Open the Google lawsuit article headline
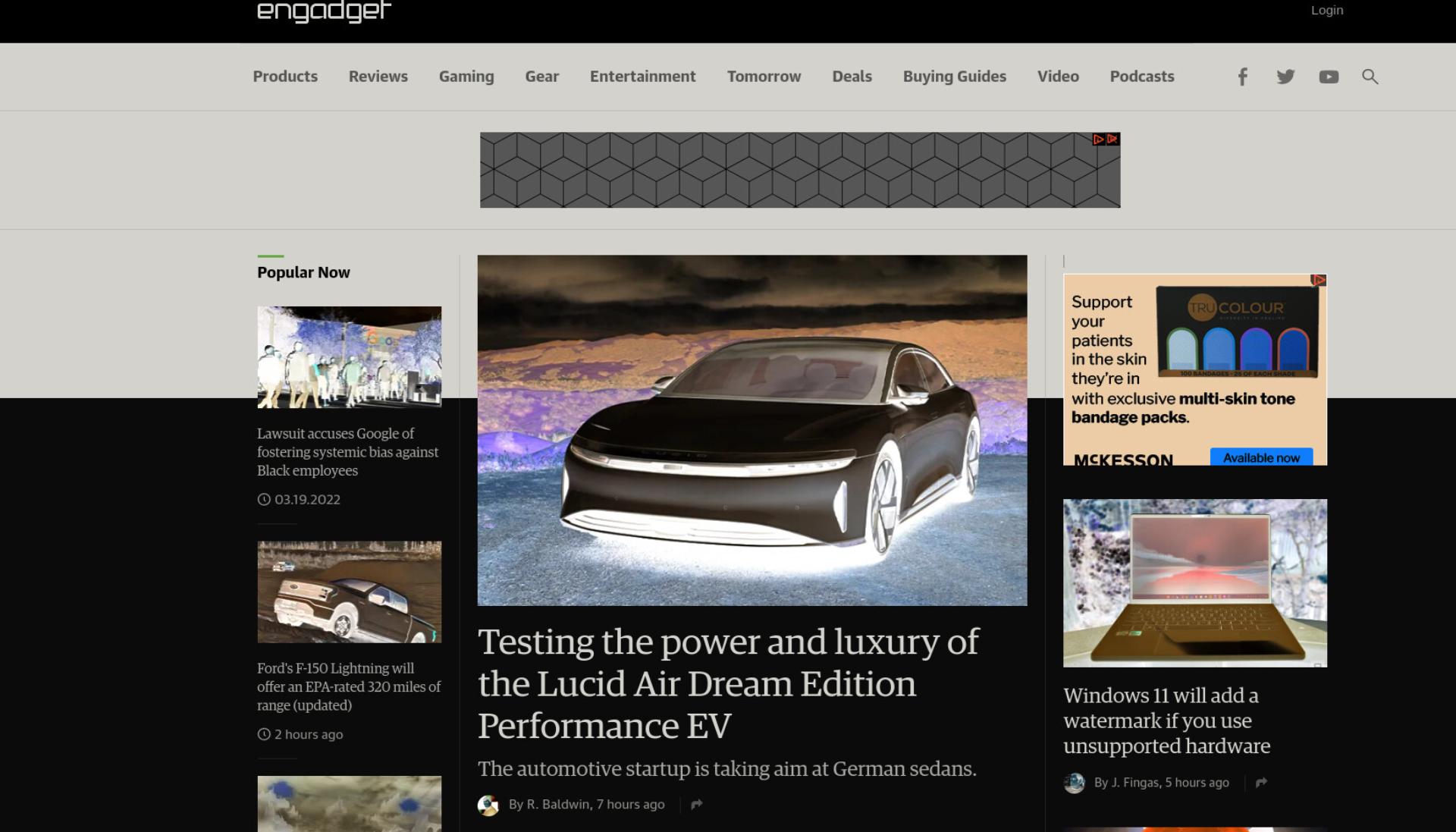1456x832 pixels. tap(348, 452)
